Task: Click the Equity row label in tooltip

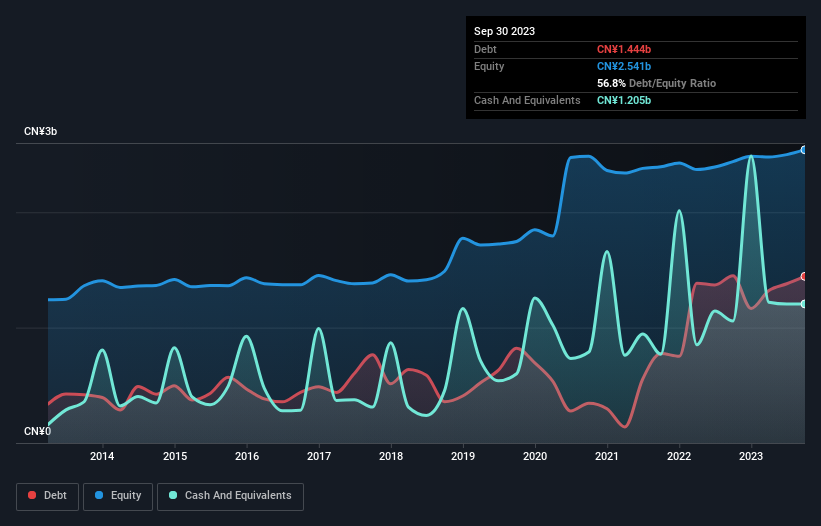Action: pos(489,66)
